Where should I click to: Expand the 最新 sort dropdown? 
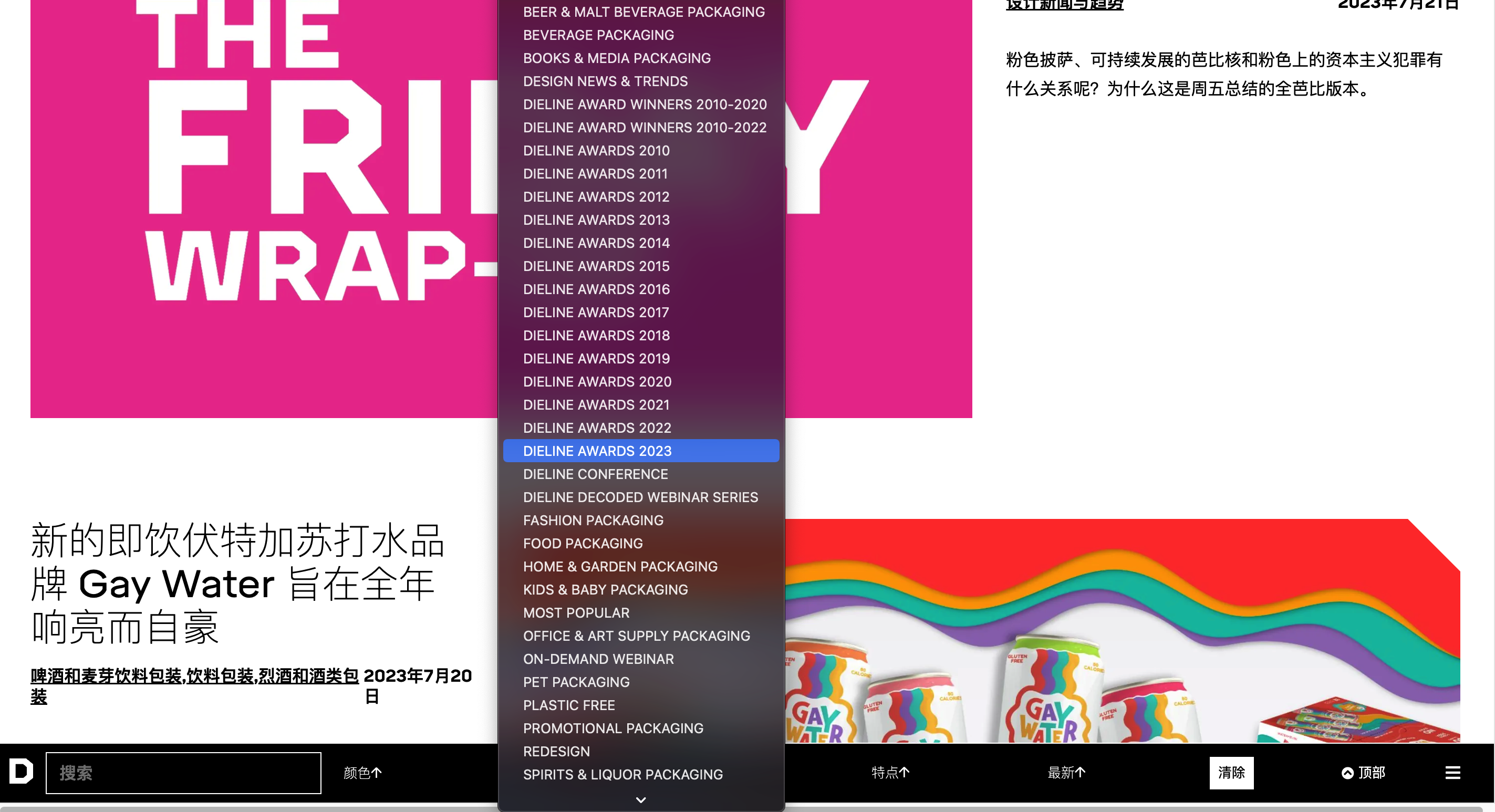click(x=1066, y=773)
